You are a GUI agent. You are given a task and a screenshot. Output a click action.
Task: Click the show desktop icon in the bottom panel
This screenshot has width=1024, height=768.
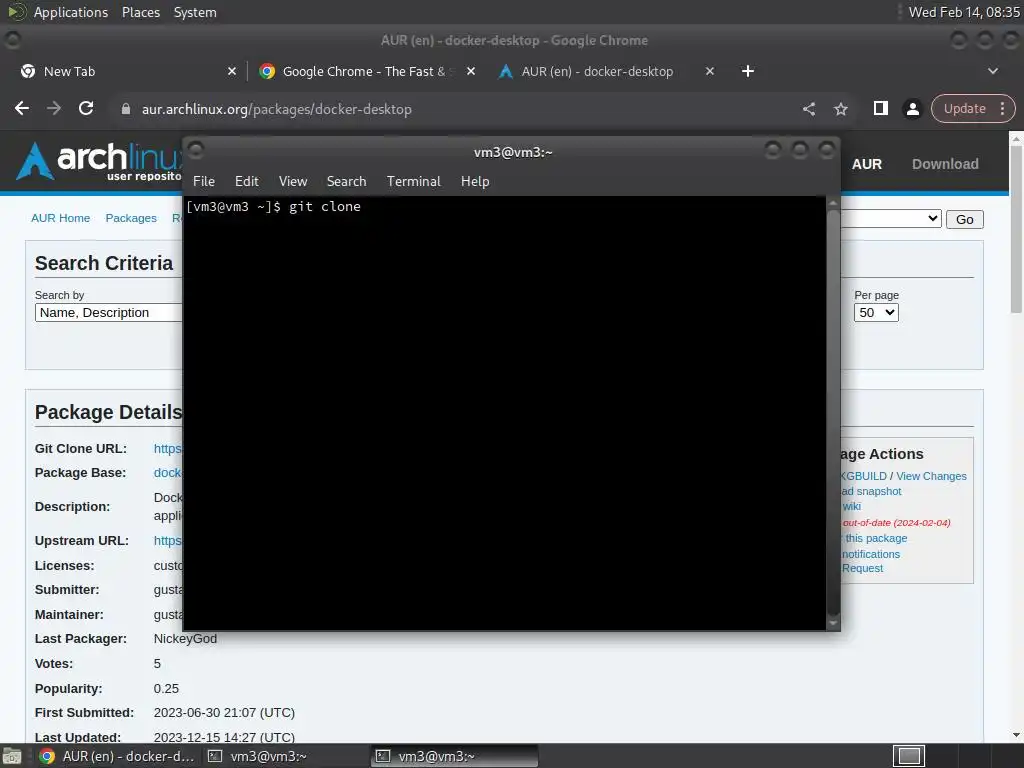[x=11, y=756]
